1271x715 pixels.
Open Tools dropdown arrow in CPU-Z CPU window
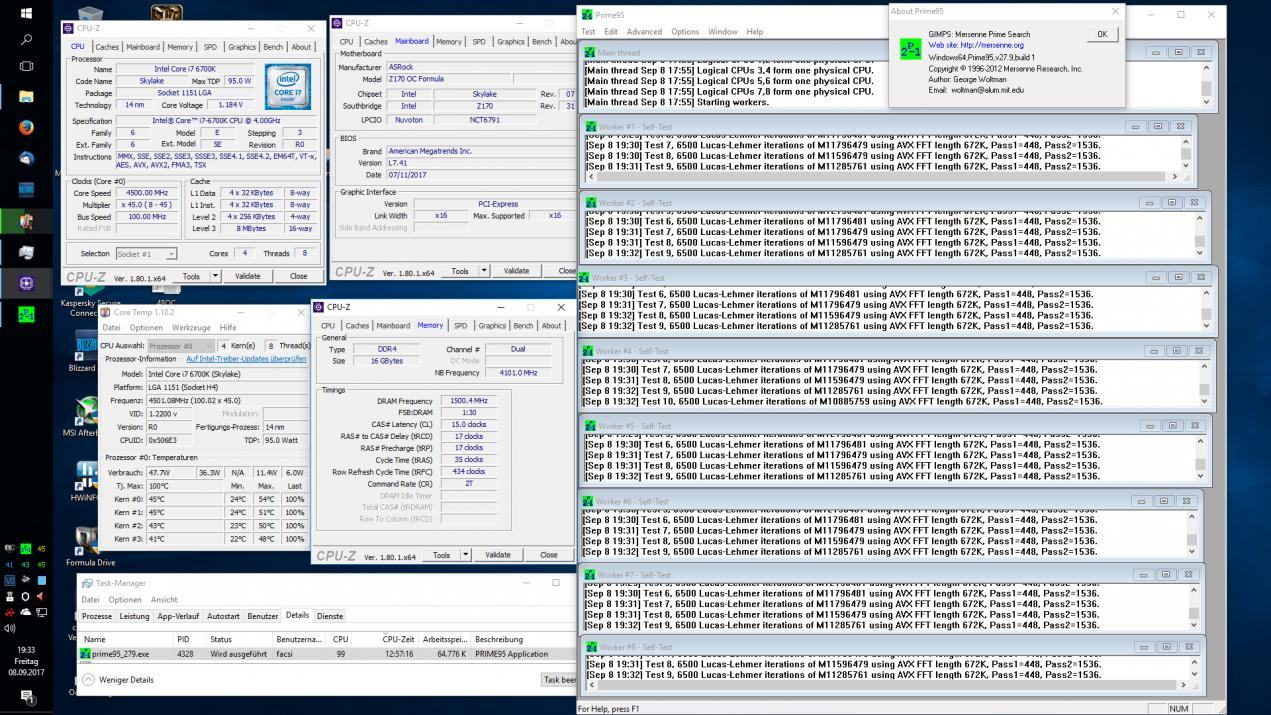click(x=215, y=276)
